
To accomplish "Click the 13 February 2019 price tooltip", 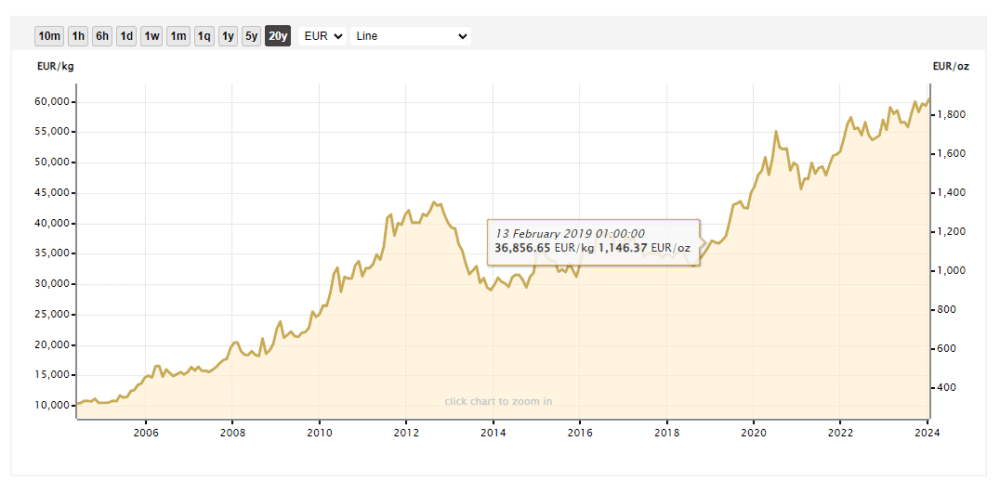I will coord(593,241).
